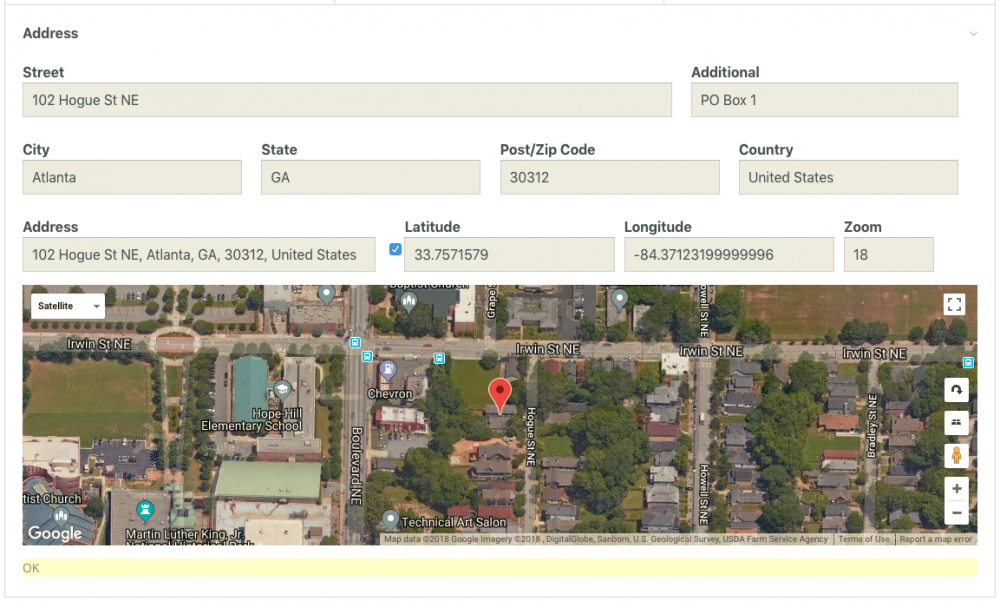
Task: Click the Chevron gas station marker
Action: point(388,371)
